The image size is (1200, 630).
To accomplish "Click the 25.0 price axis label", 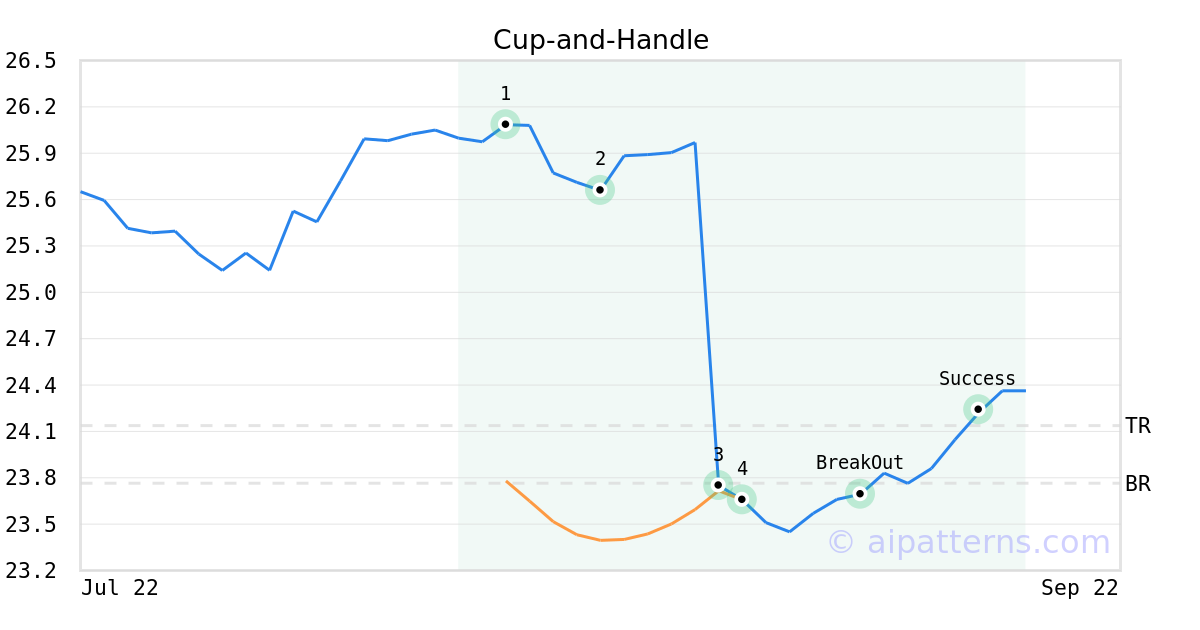I will click(x=31, y=293).
